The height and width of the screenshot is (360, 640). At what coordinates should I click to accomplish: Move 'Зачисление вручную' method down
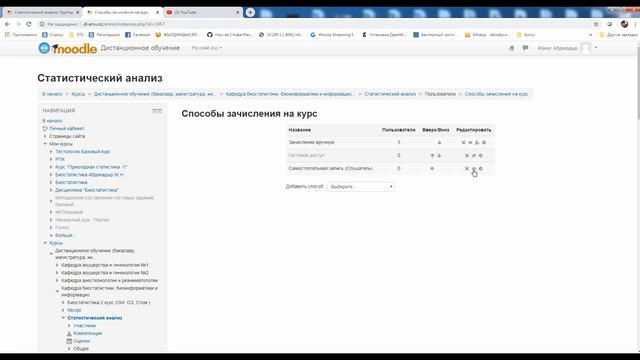439,142
